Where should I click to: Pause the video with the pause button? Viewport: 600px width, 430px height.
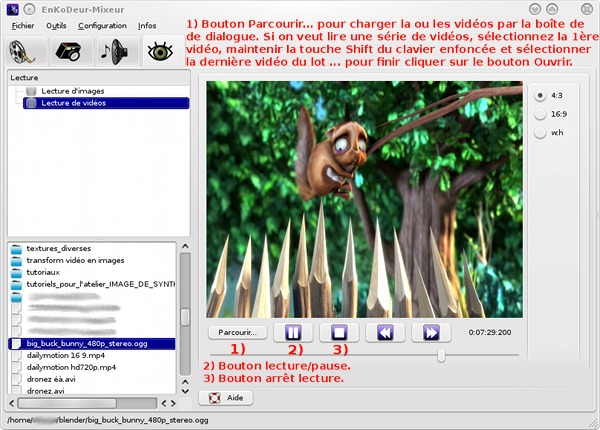point(293,332)
